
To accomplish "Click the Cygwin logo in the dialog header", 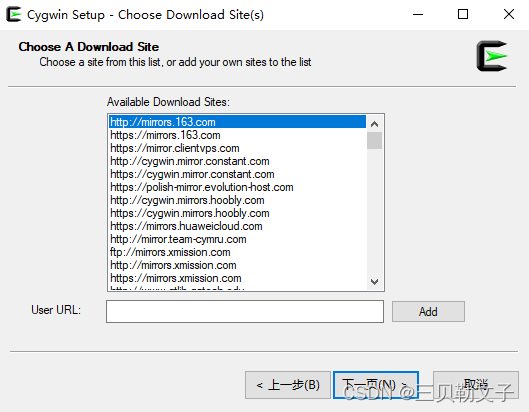I will click(x=492, y=56).
